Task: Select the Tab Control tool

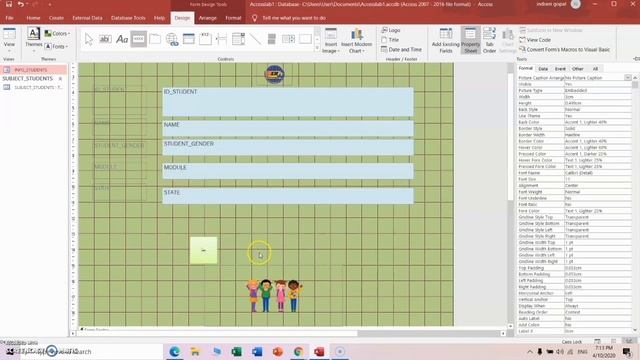Action: click(155, 39)
